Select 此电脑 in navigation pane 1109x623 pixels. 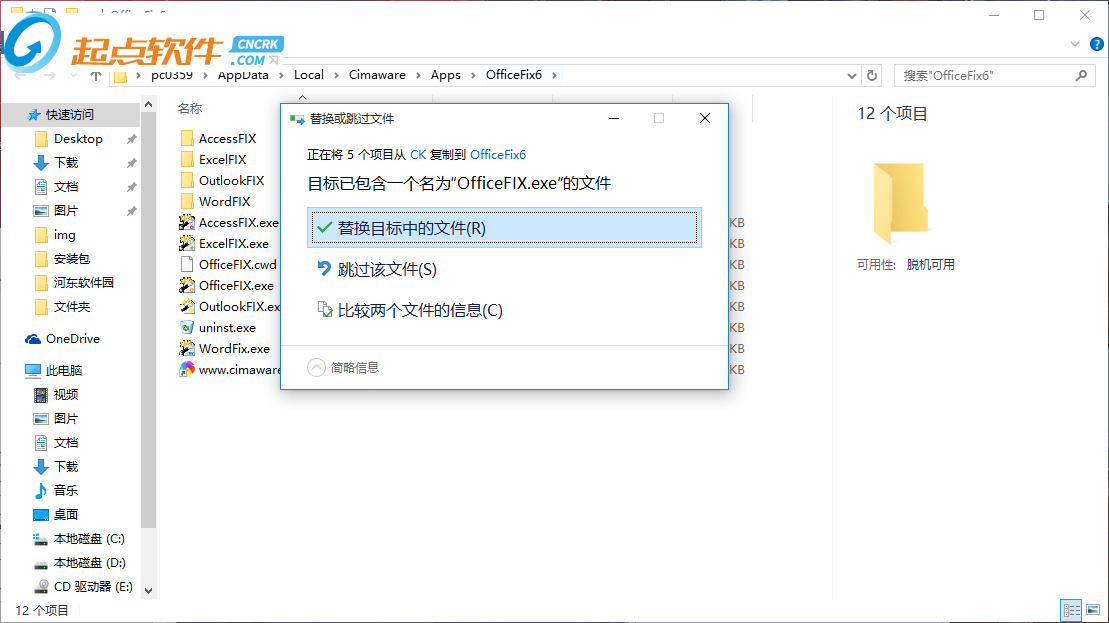[64, 371]
